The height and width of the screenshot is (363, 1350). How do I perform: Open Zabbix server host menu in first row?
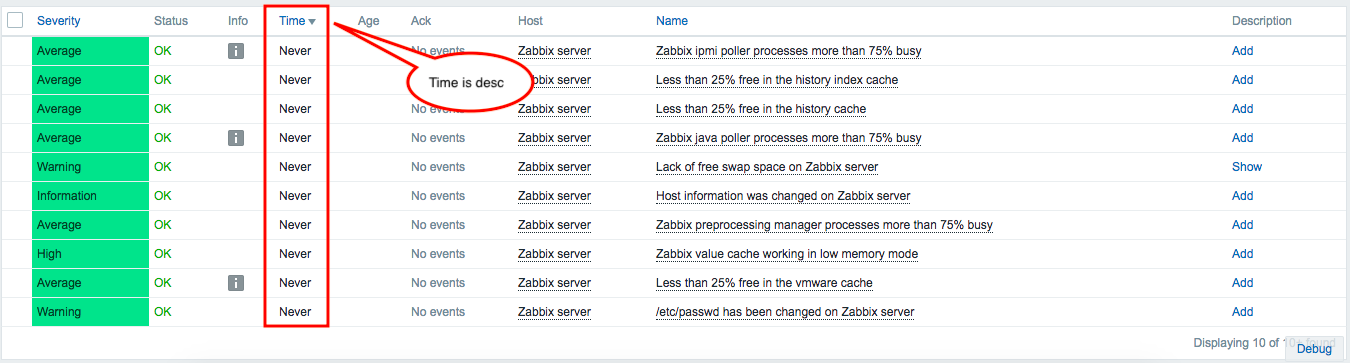(x=554, y=51)
